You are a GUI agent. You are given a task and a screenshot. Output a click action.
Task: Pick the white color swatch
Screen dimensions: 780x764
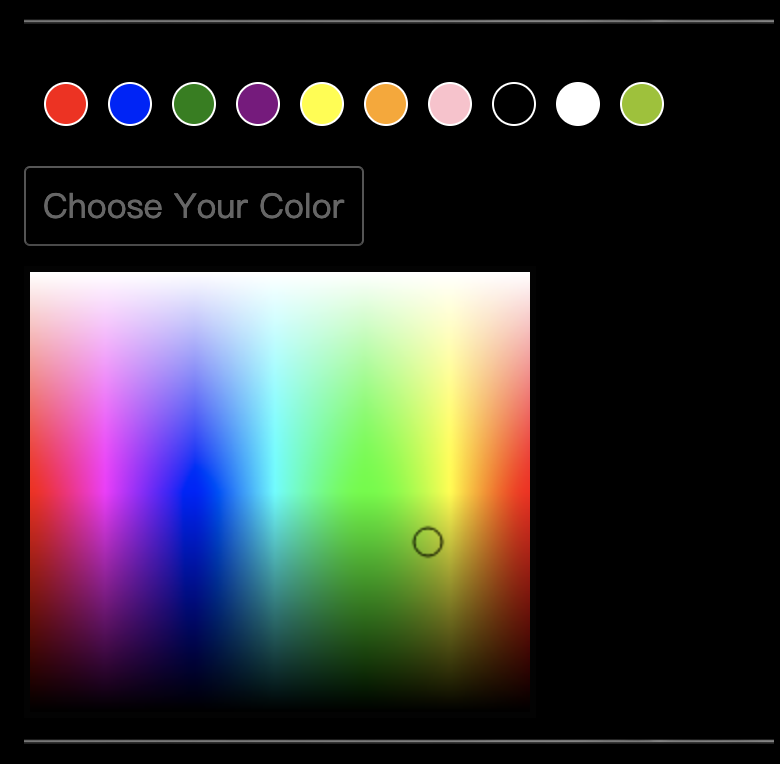578,104
